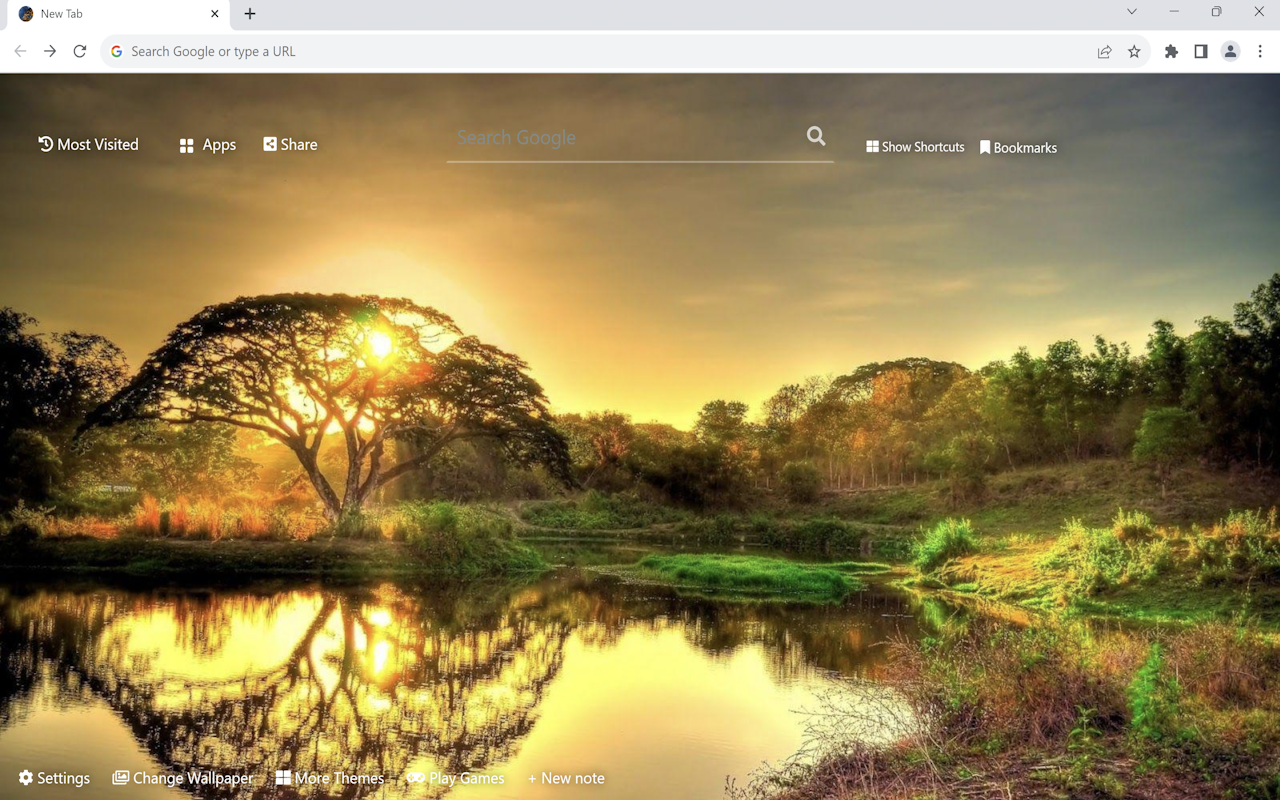Open the browser side panel icon
The height and width of the screenshot is (800, 1280).
pos(1200,51)
